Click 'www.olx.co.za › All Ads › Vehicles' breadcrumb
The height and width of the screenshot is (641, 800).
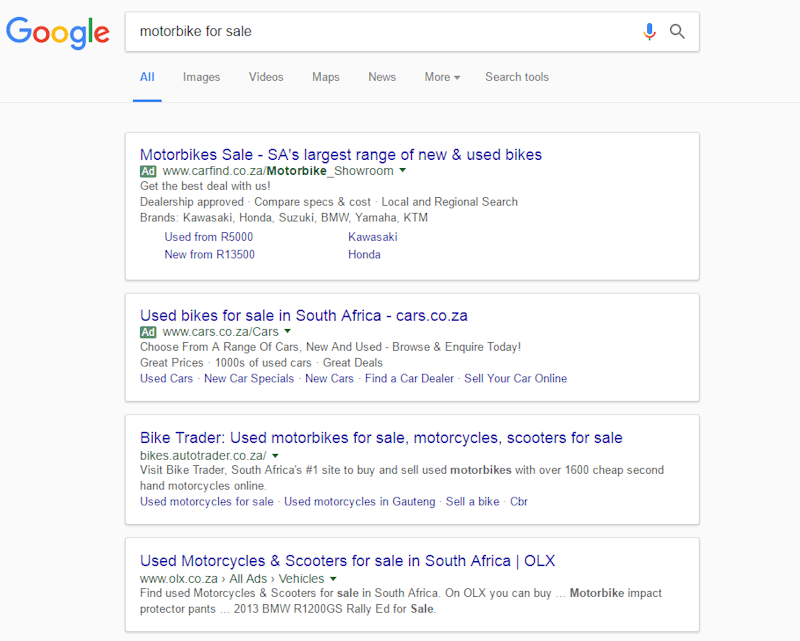232,579
